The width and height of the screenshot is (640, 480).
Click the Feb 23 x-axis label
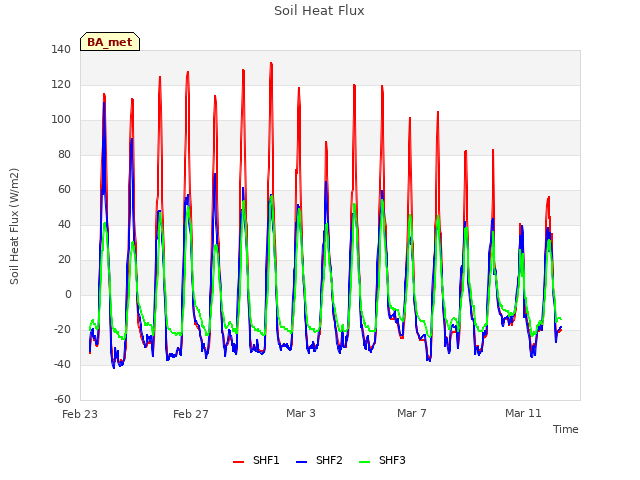(80, 414)
